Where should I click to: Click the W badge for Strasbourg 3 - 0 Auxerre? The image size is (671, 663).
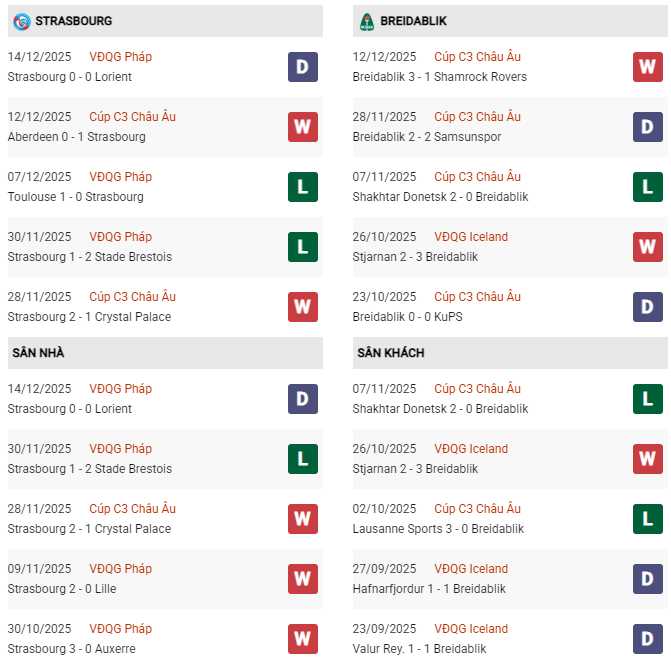(x=302, y=639)
